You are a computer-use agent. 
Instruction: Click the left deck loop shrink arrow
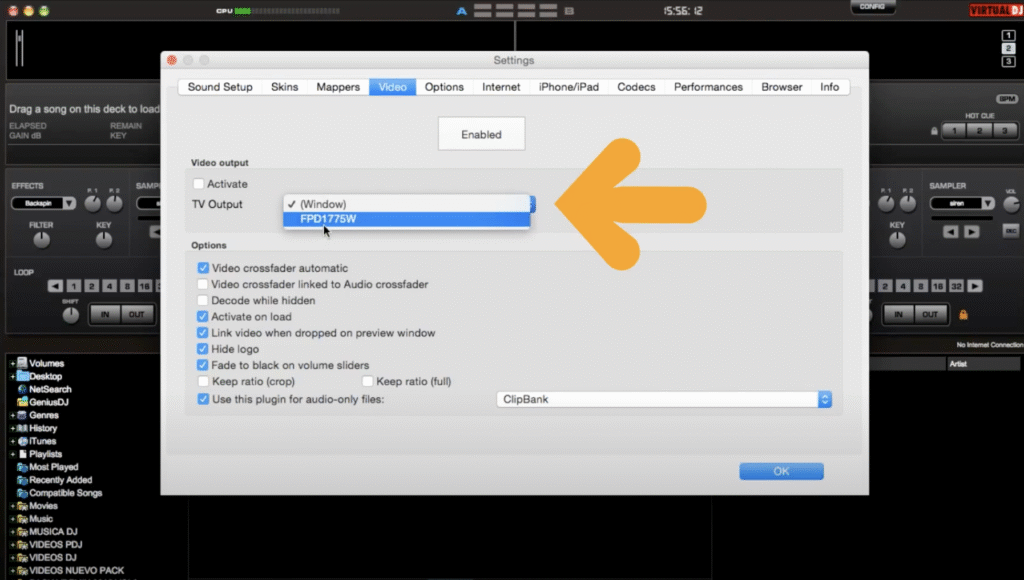pyautogui.click(x=56, y=286)
